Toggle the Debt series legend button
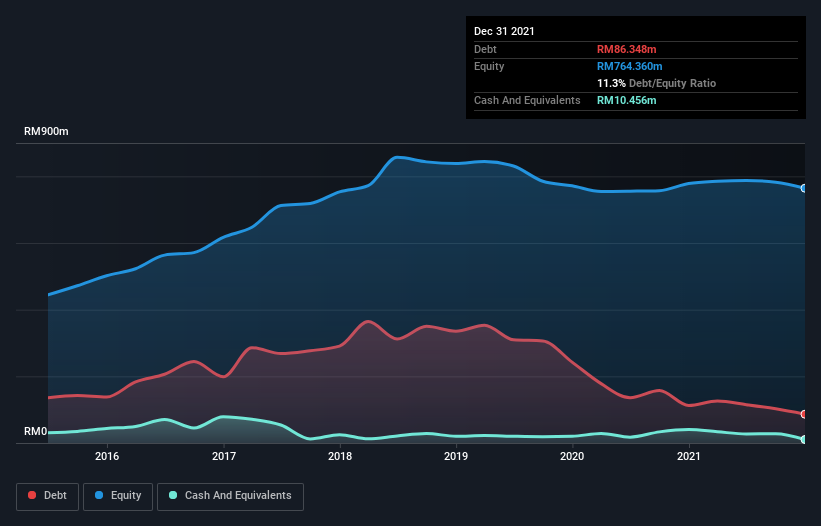This screenshot has width=821, height=526. 48,496
